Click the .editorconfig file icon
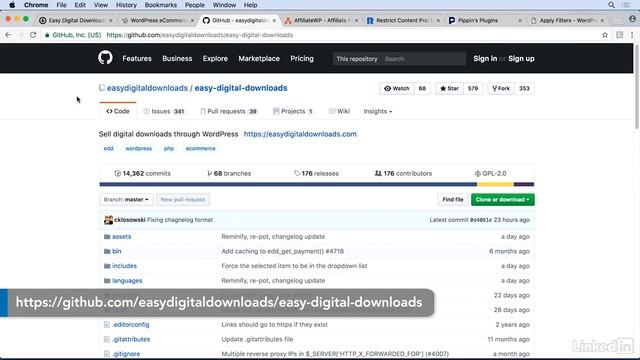640x360 pixels. (x=107, y=324)
